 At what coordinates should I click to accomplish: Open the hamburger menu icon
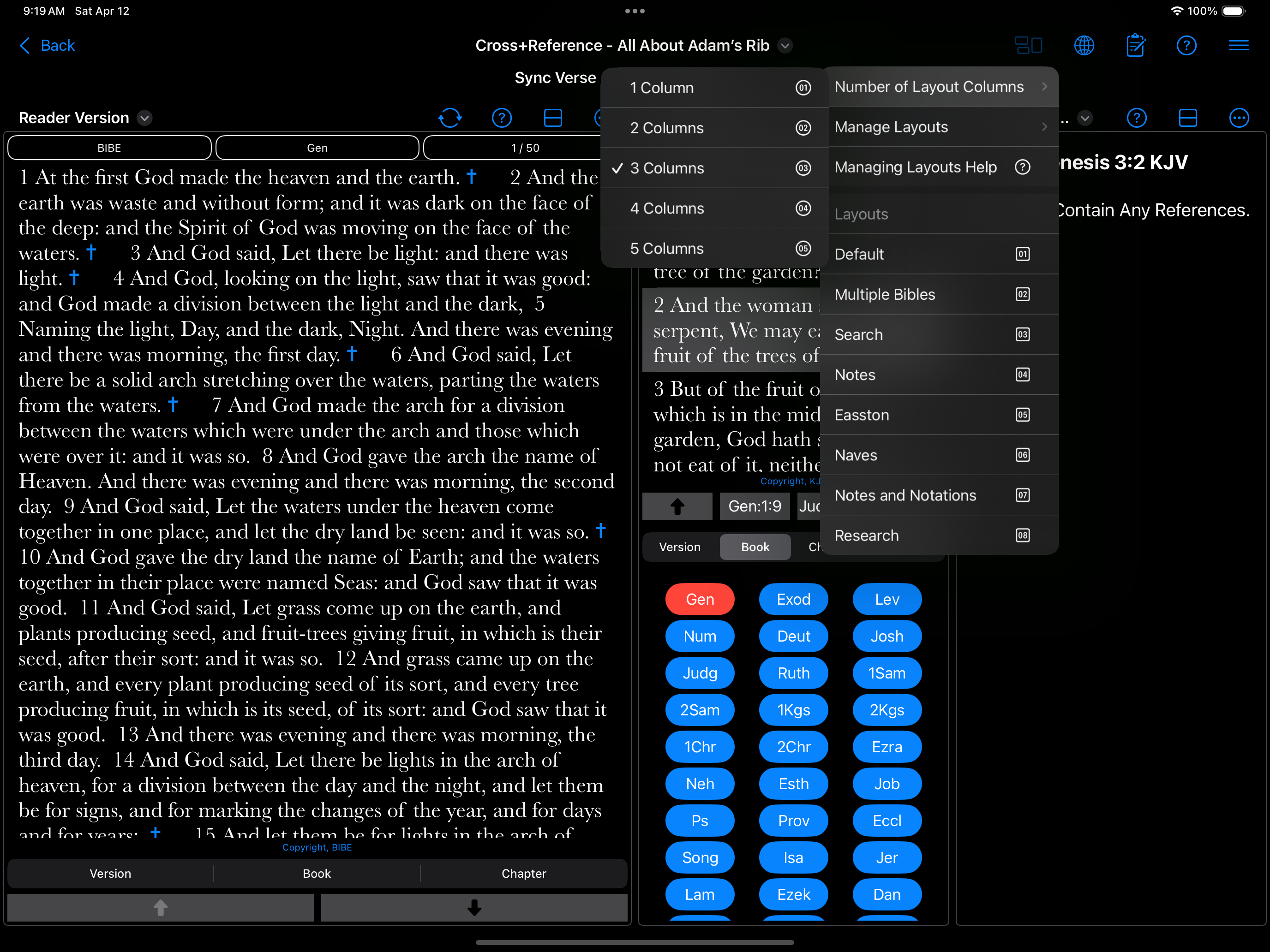point(1239,45)
